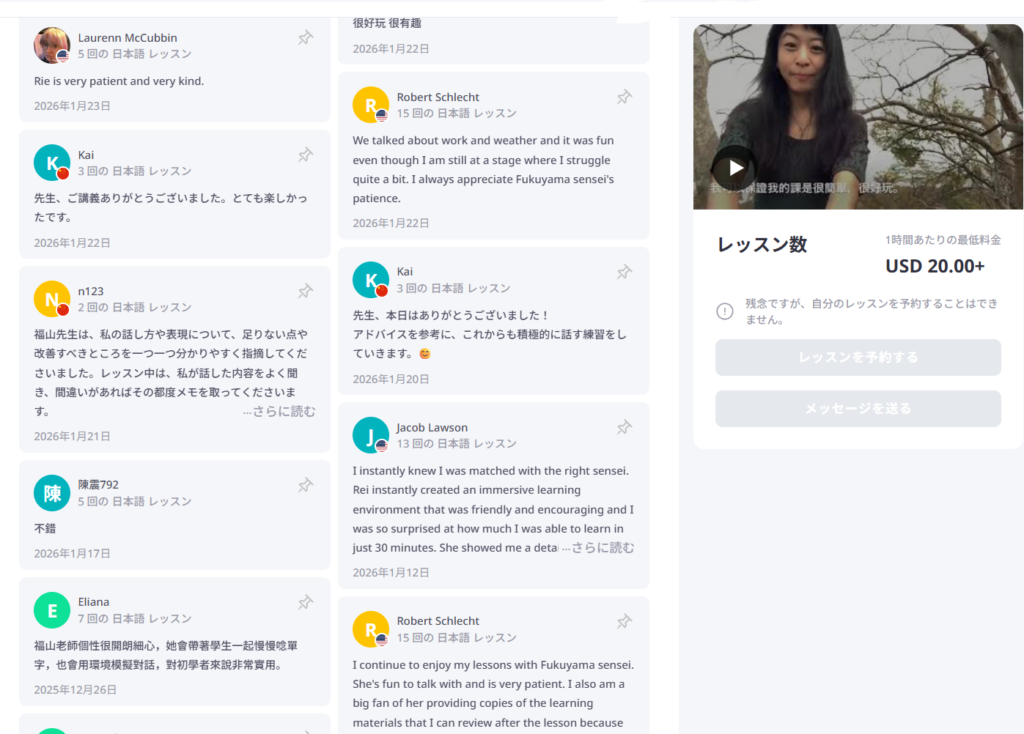Expand n123's review with さらに読む
The image size is (1024, 734).
pos(280,411)
